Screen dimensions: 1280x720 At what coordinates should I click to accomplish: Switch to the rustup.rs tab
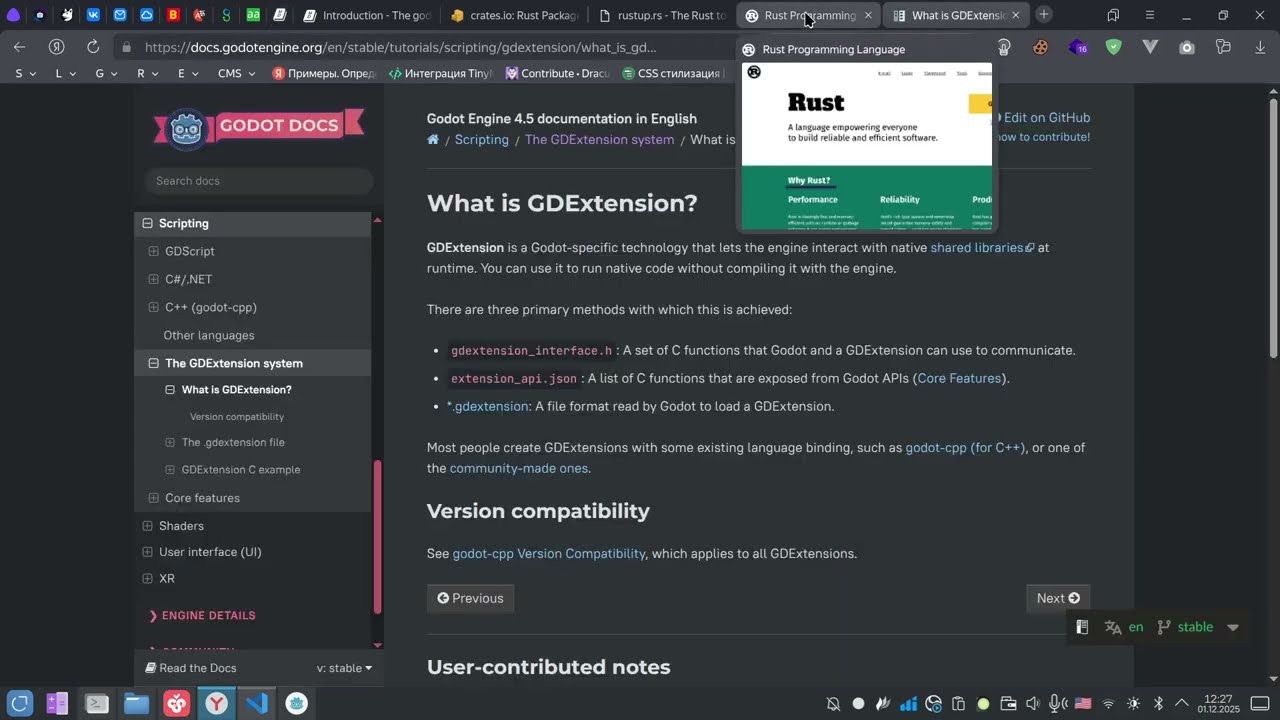coord(662,15)
